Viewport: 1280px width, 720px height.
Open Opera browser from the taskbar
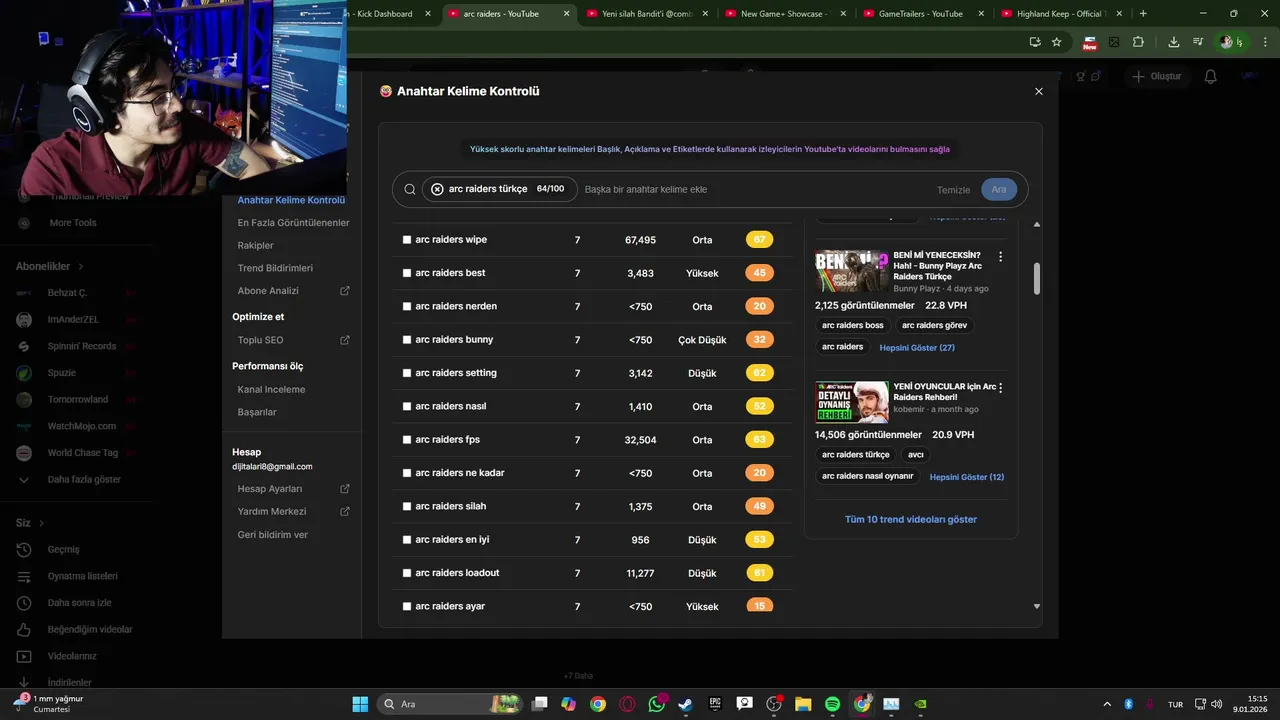pos(627,704)
